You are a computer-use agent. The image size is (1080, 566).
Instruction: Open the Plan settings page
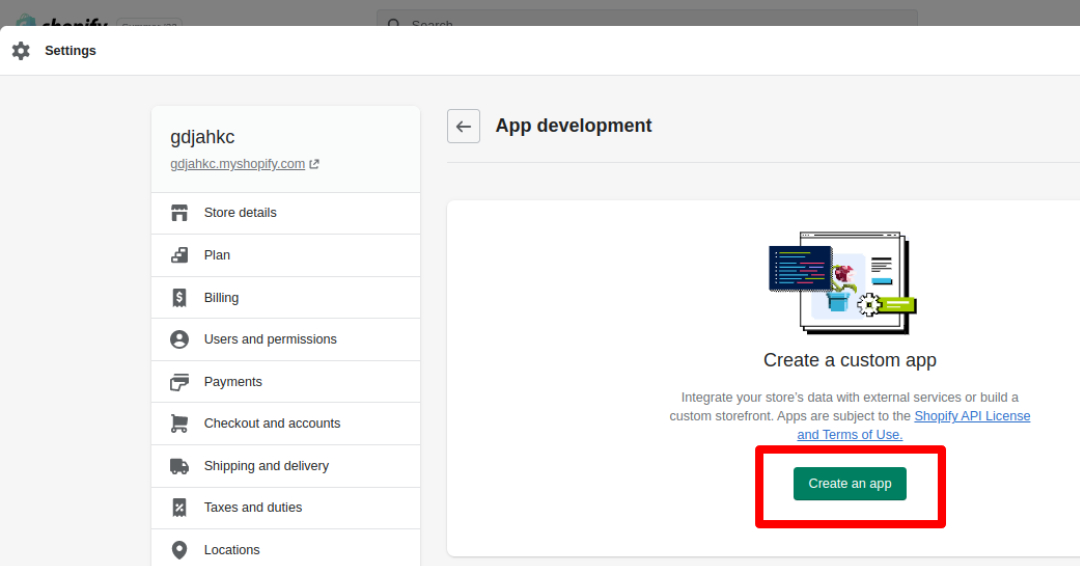pyautogui.click(x=286, y=255)
